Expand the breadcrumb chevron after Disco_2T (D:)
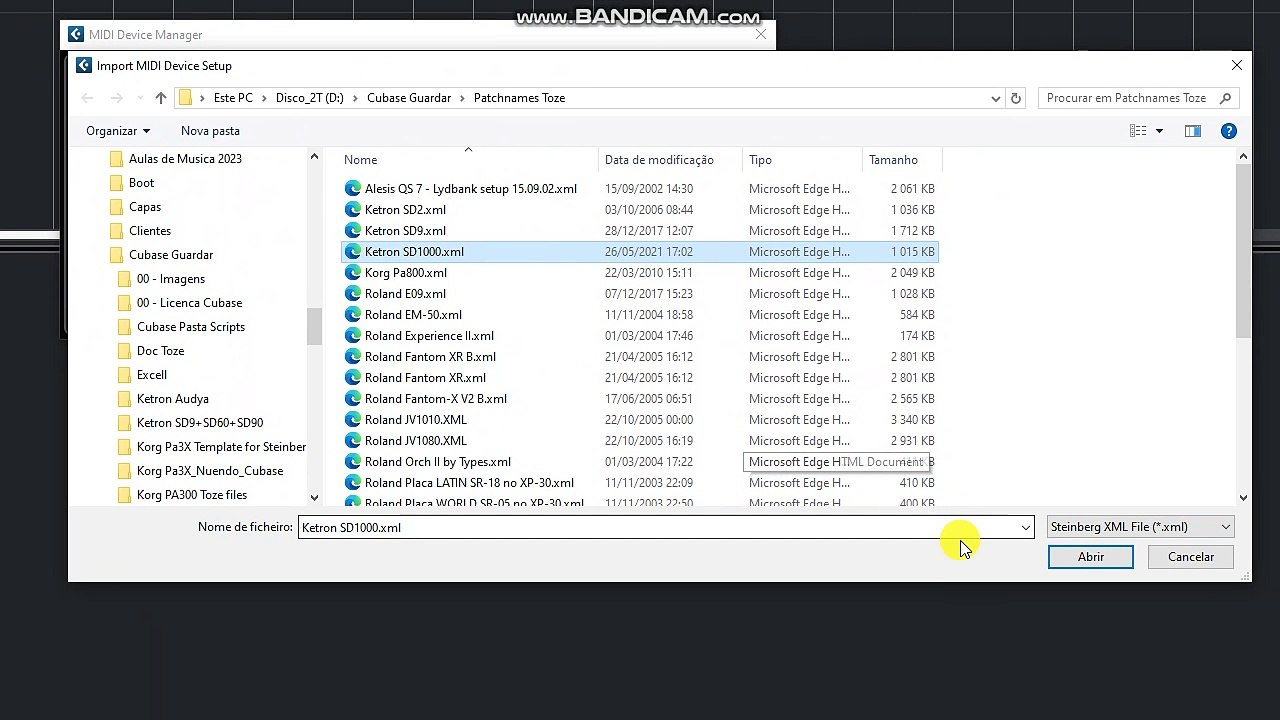 pyautogui.click(x=355, y=98)
